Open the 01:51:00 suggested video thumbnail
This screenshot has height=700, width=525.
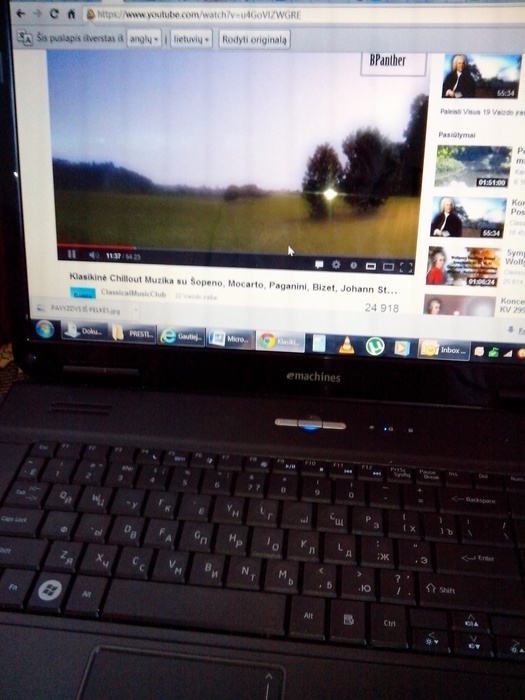point(473,166)
